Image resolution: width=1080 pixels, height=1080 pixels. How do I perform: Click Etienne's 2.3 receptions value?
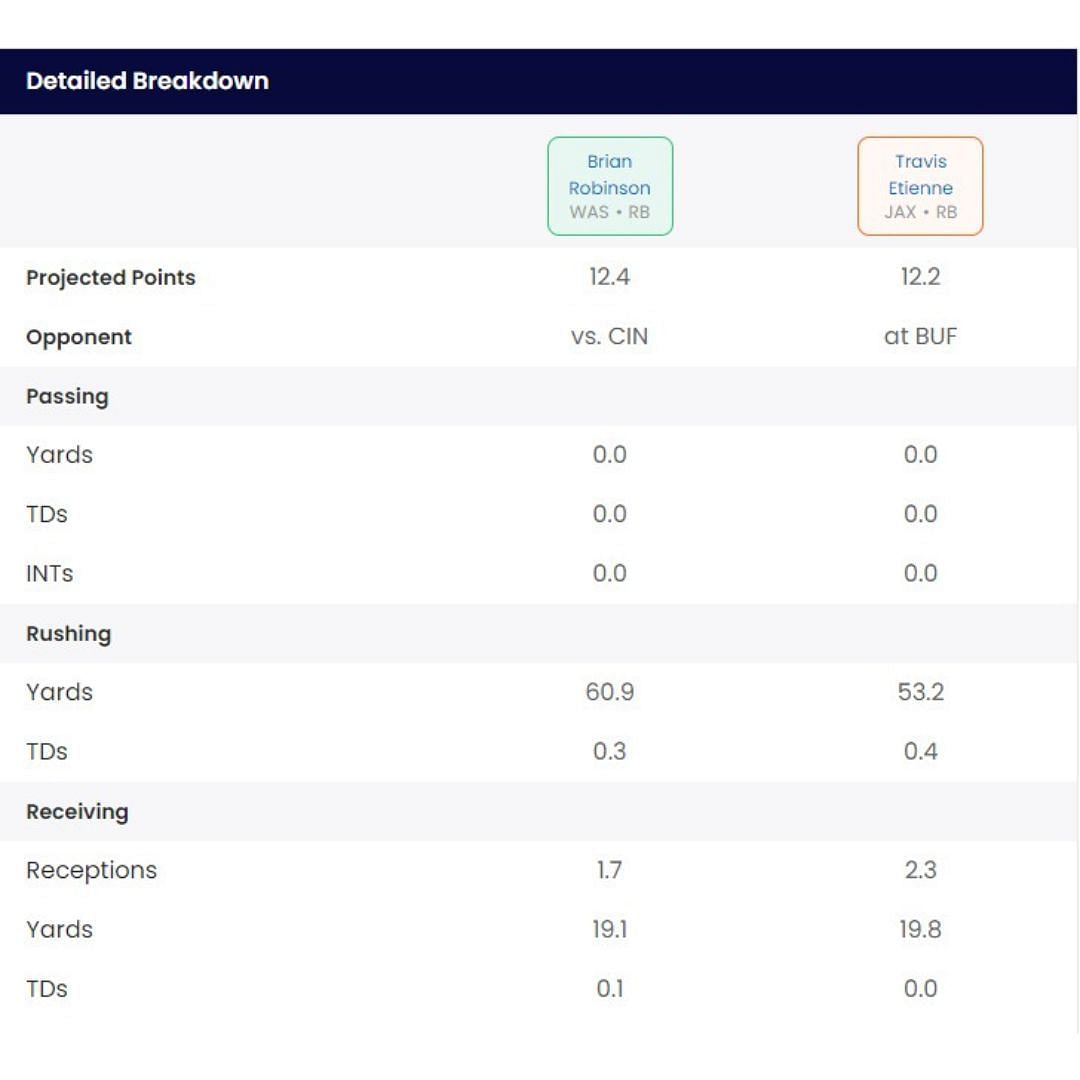[920, 870]
